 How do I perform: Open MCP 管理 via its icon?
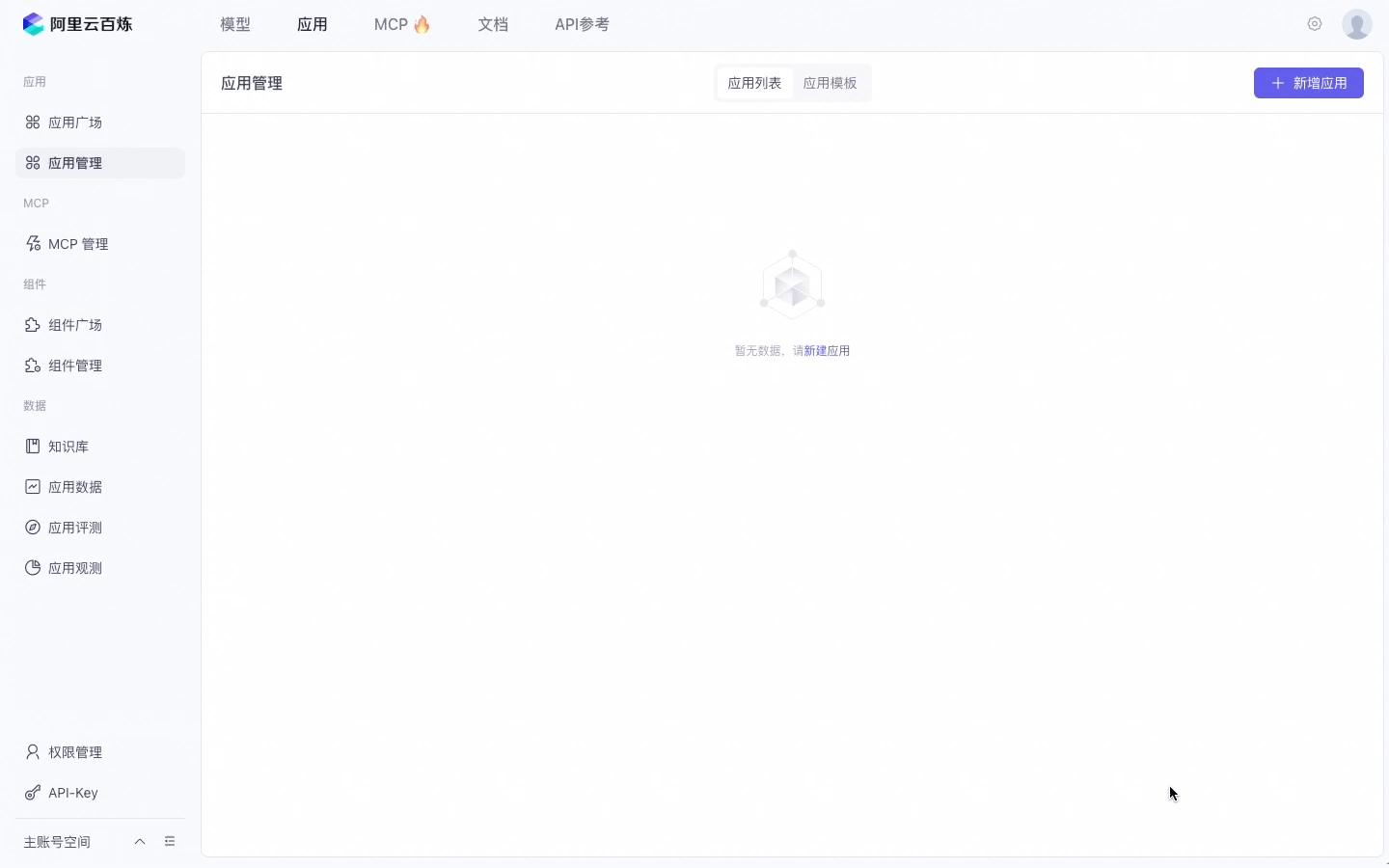pyautogui.click(x=33, y=244)
